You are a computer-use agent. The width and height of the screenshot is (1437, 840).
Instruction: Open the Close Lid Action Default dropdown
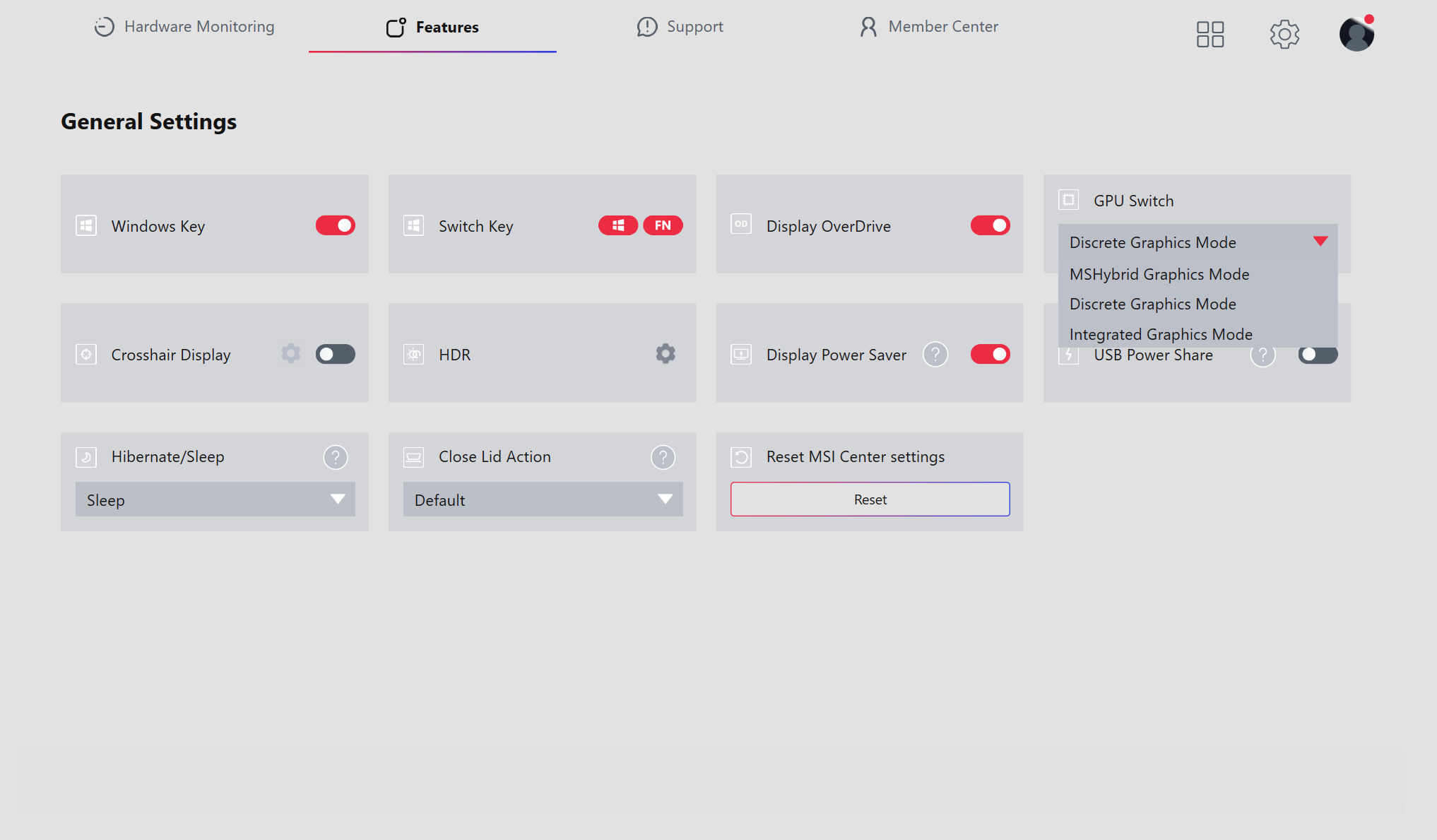[x=543, y=499]
